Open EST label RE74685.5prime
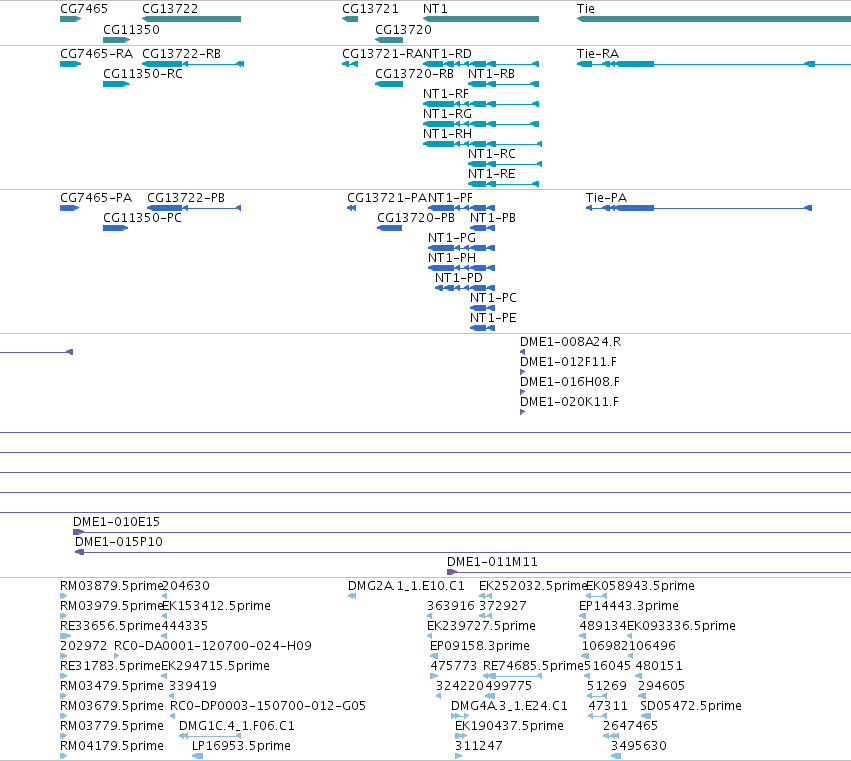 tap(533, 667)
